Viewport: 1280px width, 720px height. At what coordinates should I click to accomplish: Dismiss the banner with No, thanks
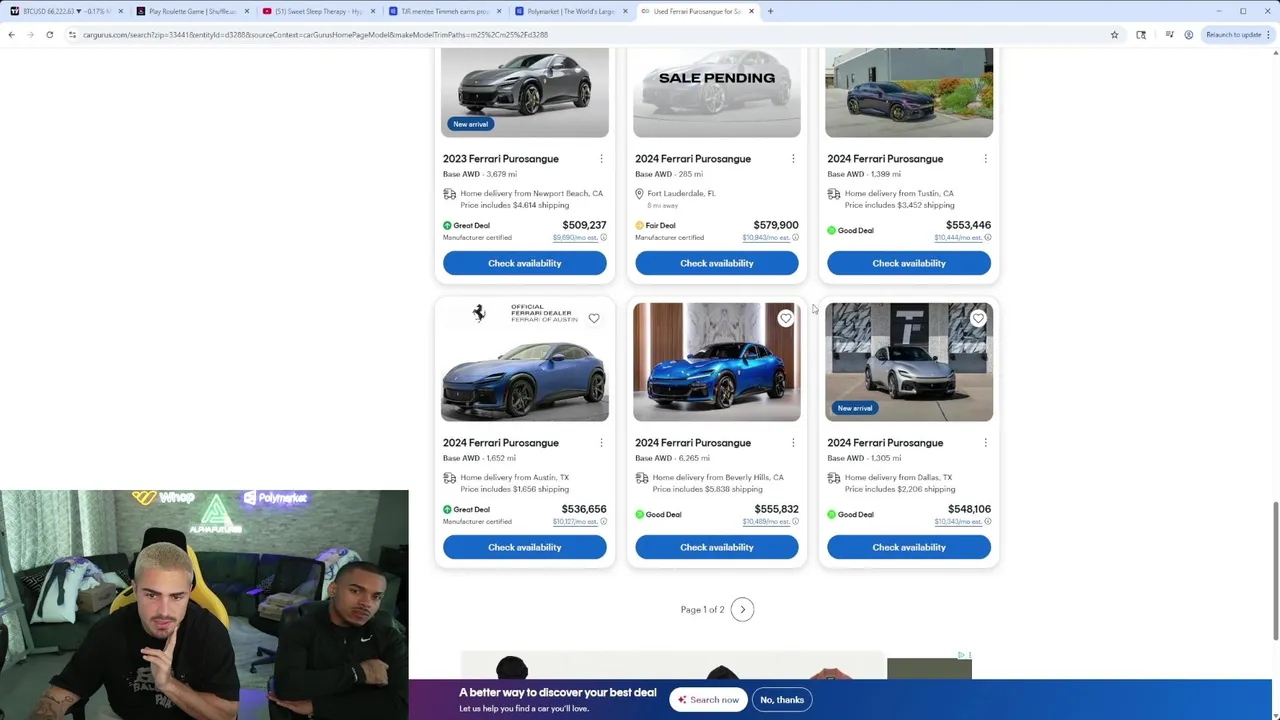782,700
